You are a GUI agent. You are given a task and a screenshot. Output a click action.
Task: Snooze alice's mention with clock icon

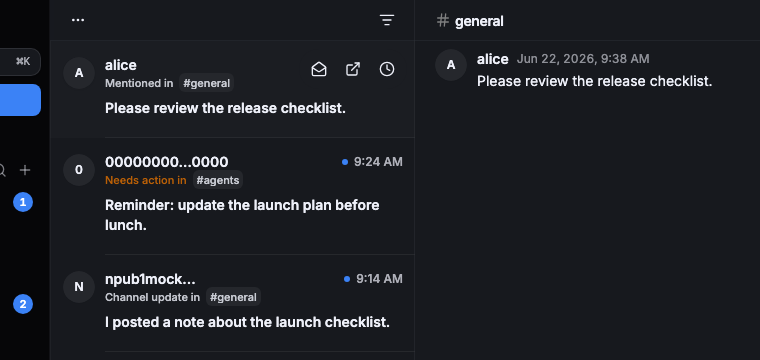(x=386, y=69)
